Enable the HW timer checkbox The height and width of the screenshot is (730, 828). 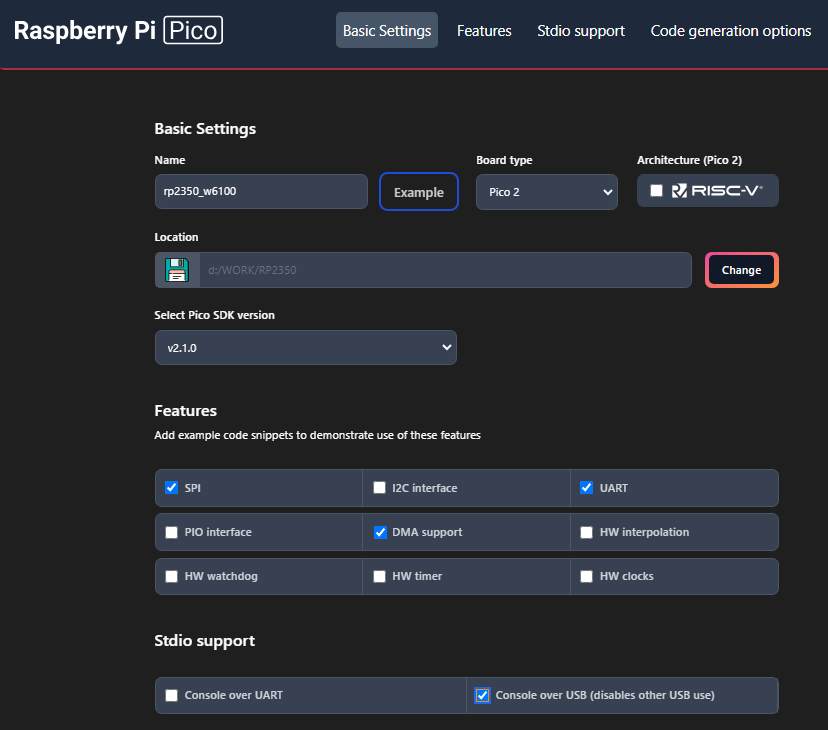379,576
